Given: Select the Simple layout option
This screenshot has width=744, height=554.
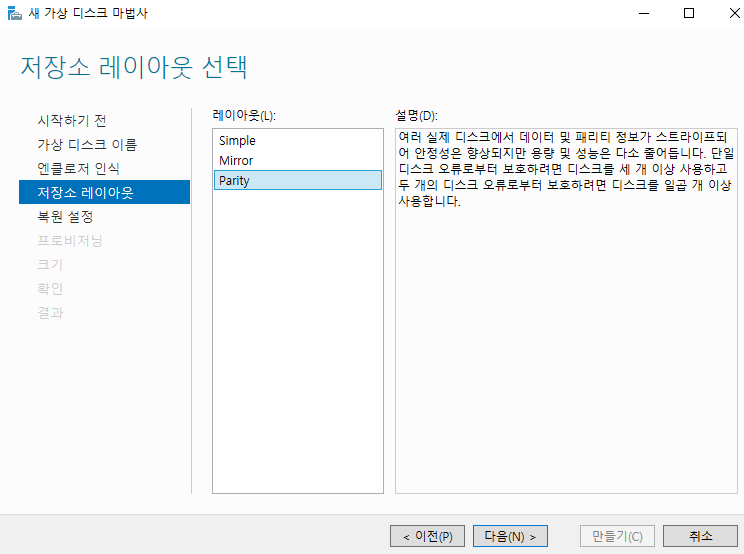Looking at the screenshot, I should click(x=298, y=140).
